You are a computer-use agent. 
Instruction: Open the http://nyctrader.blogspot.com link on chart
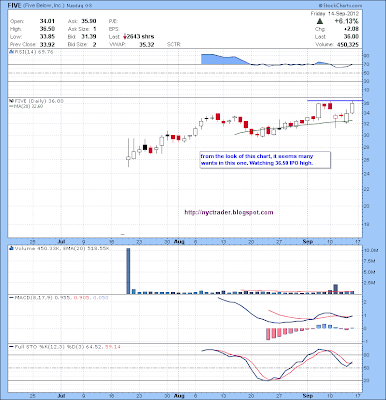tap(229, 212)
